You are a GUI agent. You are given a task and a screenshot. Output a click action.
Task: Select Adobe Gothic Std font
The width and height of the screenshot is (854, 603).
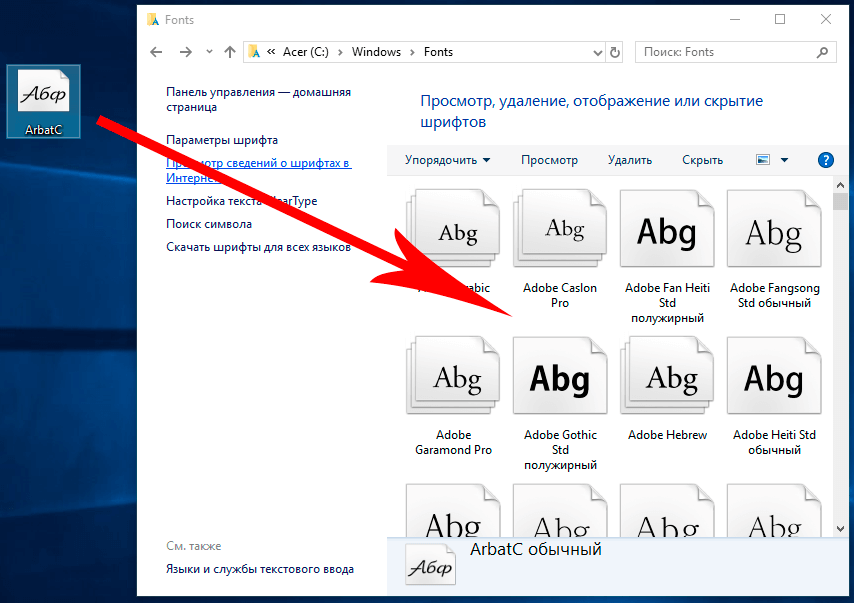point(560,404)
